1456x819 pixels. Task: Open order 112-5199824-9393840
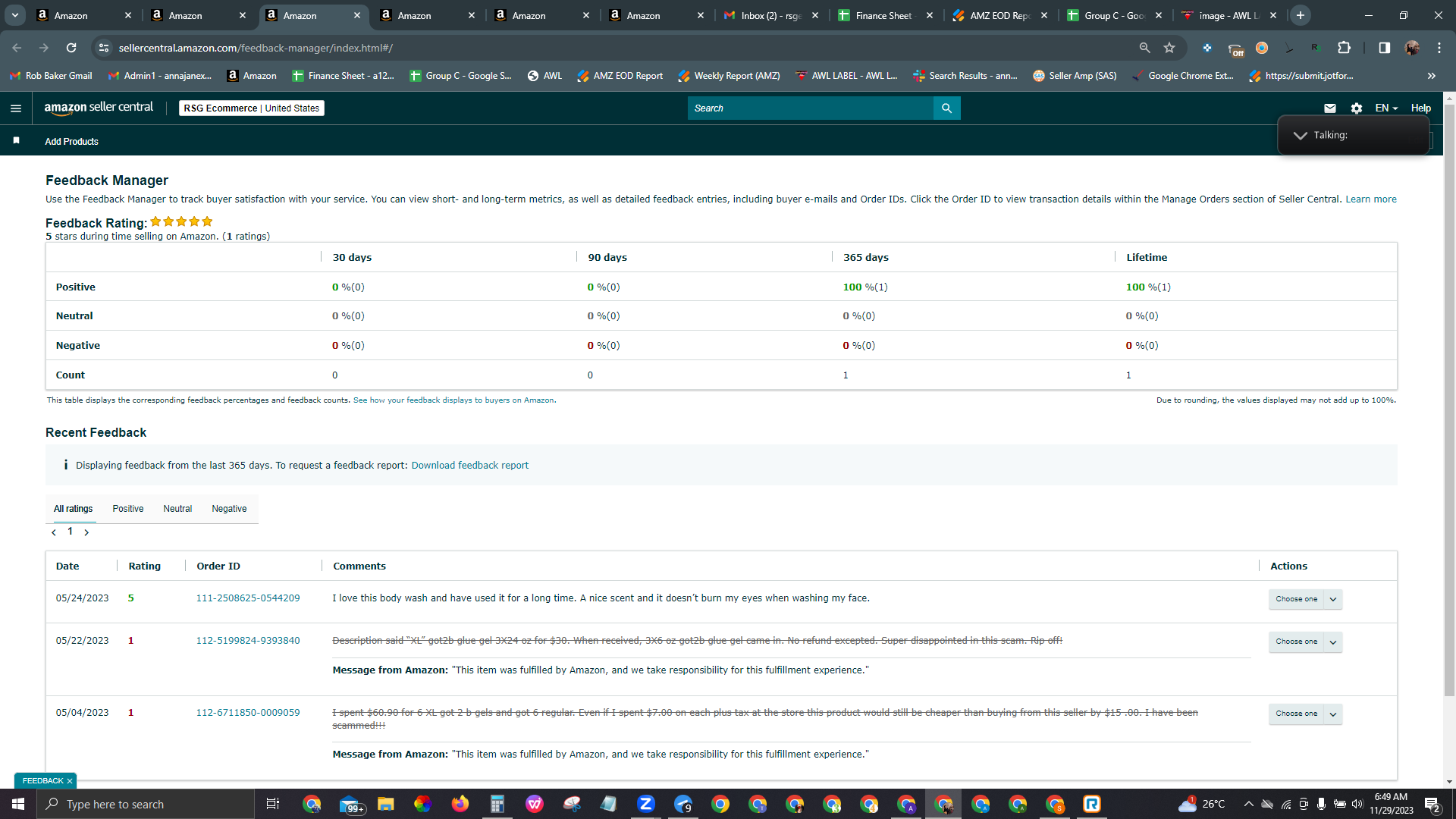click(248, 641)
